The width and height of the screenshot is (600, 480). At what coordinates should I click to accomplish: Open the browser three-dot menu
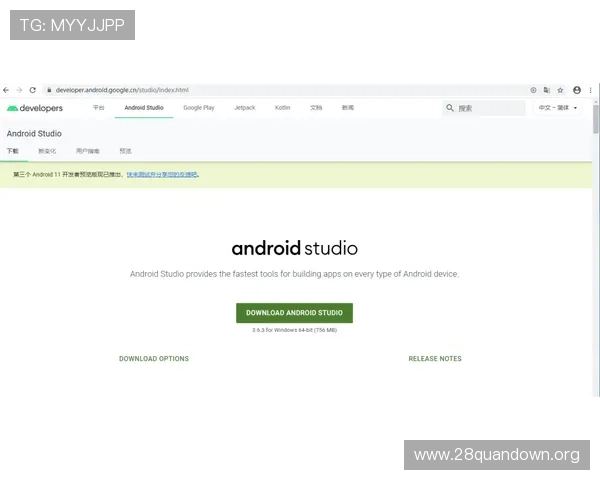(x=591, y=90)
